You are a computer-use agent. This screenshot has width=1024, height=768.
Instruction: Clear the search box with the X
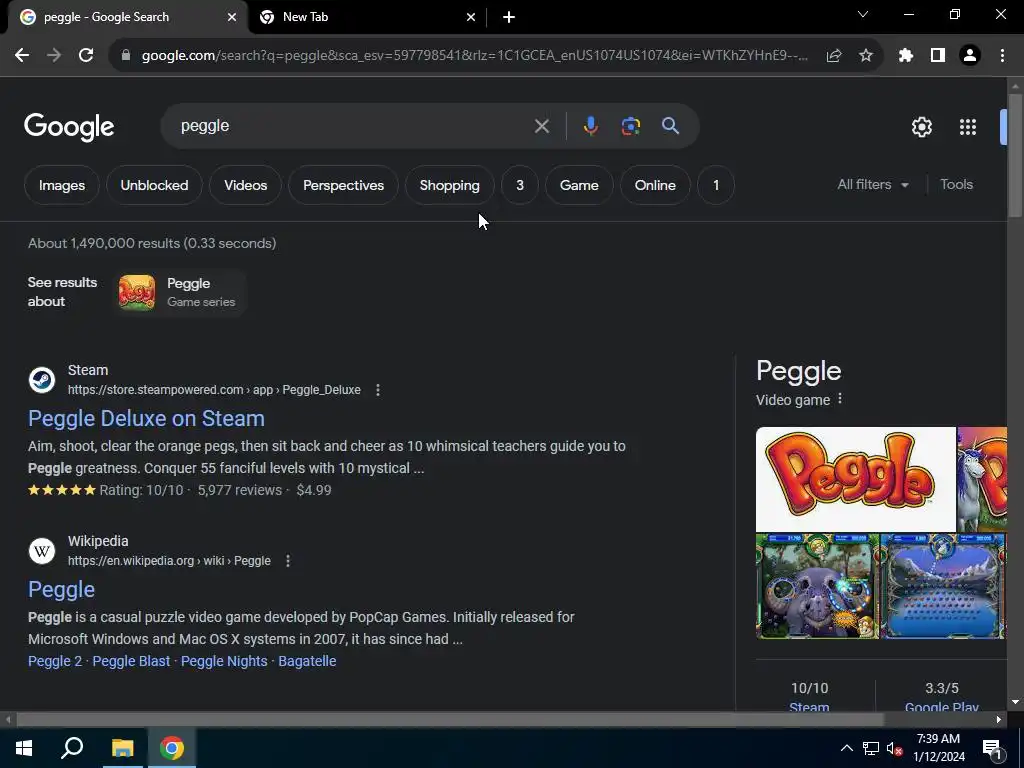point(541,126)
